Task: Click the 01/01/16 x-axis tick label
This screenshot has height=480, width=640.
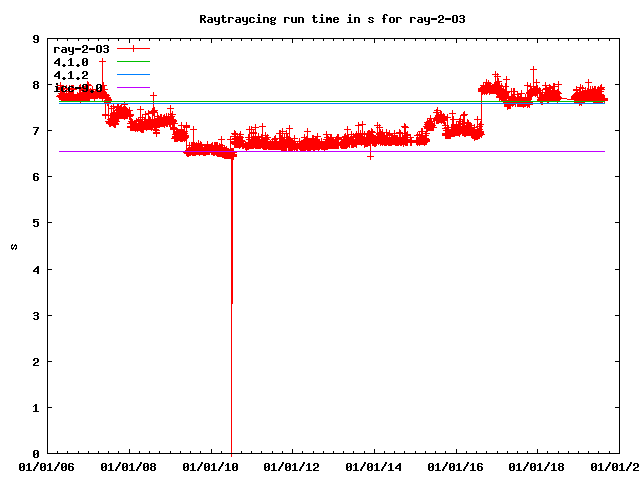Action: 457,466
